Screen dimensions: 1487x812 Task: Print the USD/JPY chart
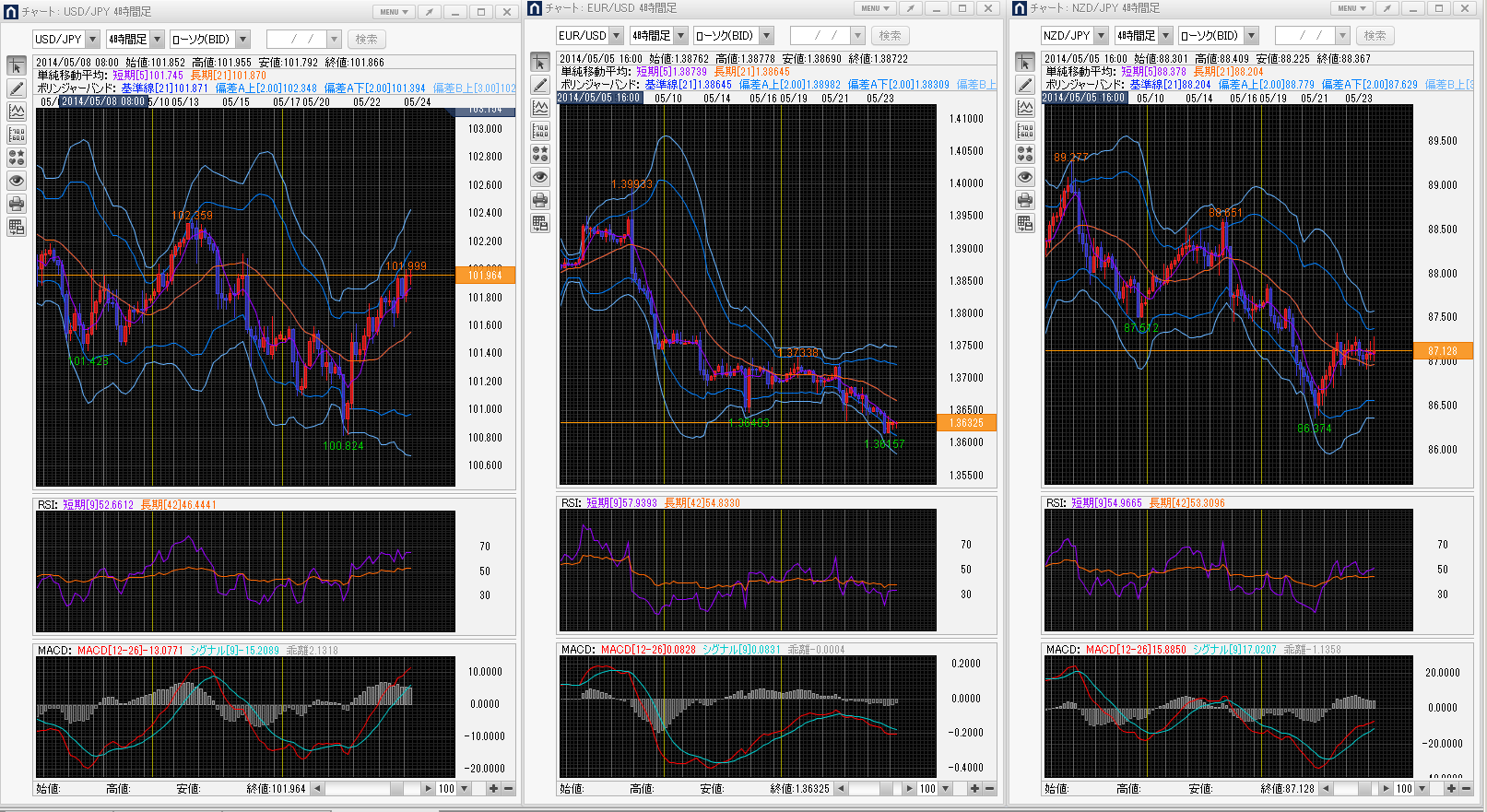click(17, 204)
